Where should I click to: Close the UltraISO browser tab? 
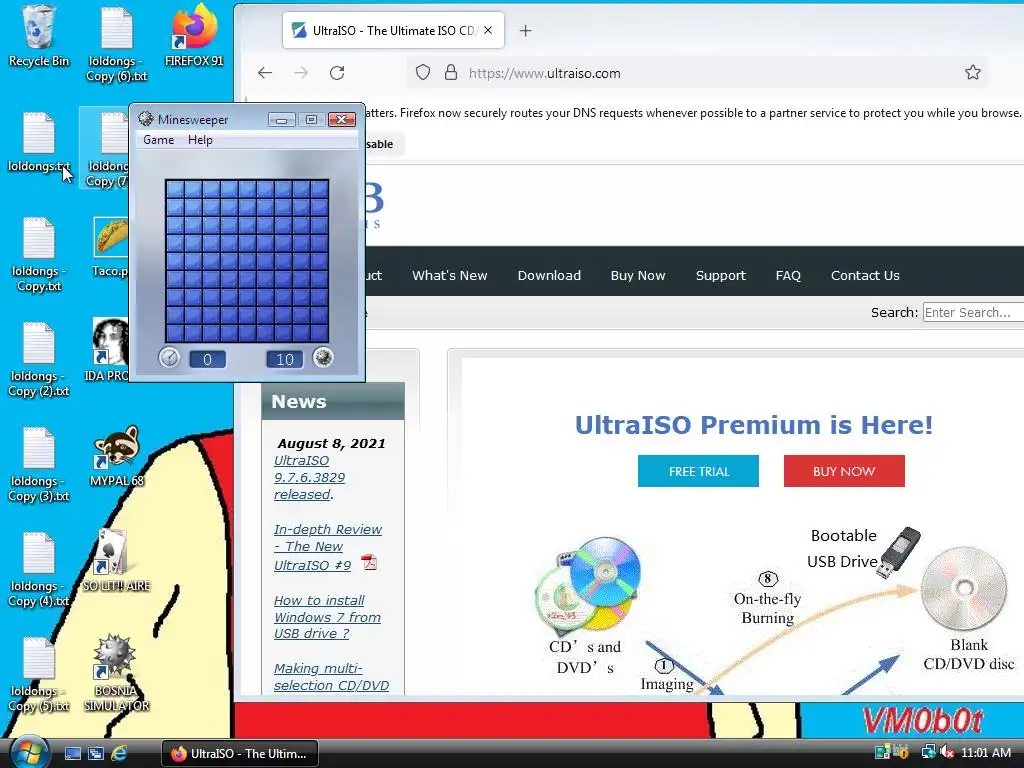[488, 30]
